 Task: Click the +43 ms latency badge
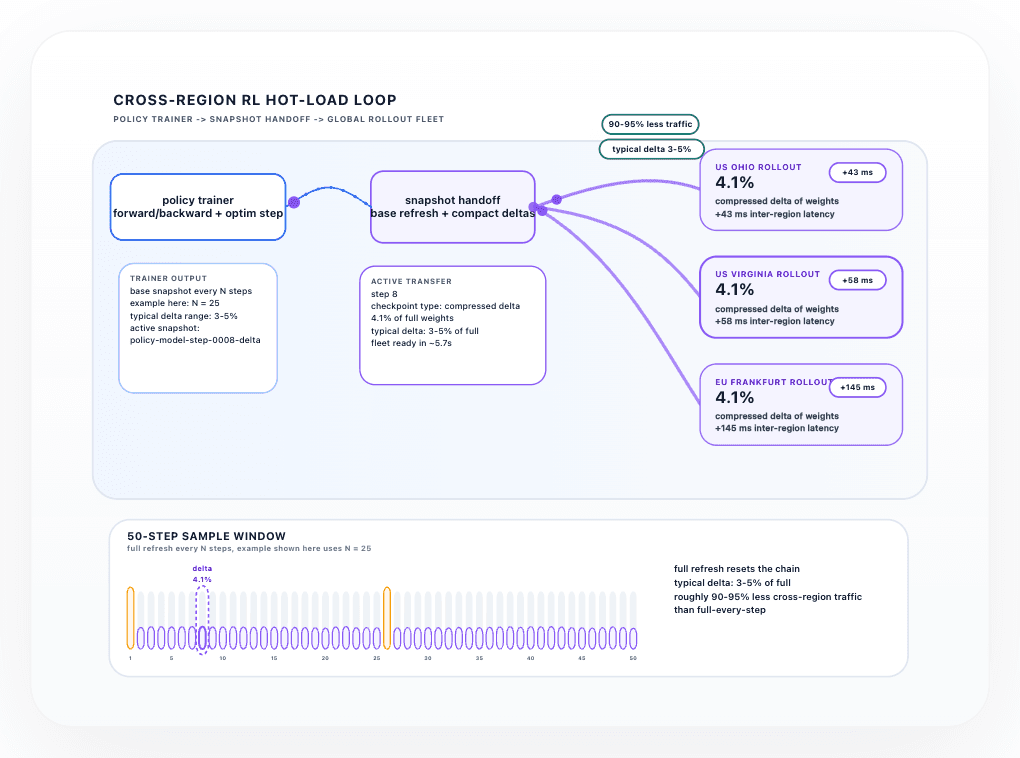coord(857,172)
